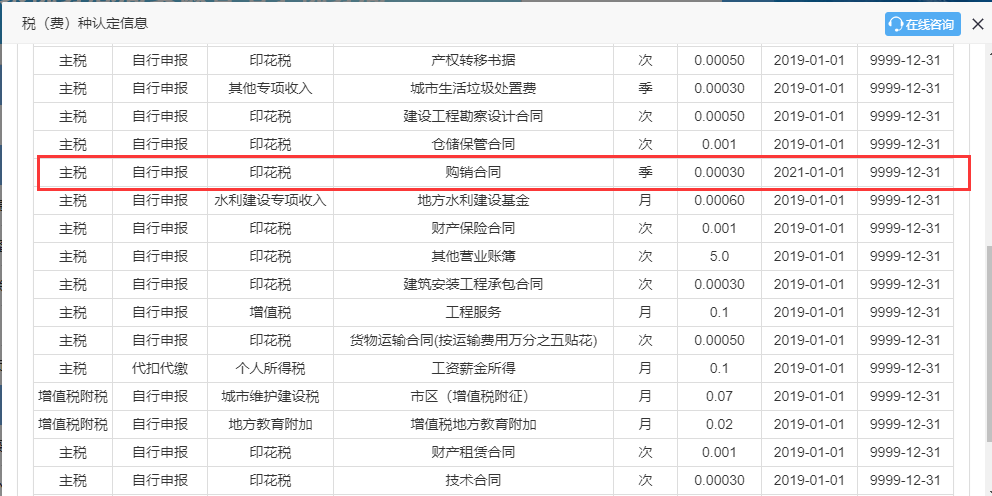Click the 城市维护建设税 cell
Screen dimensions: 992x496
coord(270,397)
